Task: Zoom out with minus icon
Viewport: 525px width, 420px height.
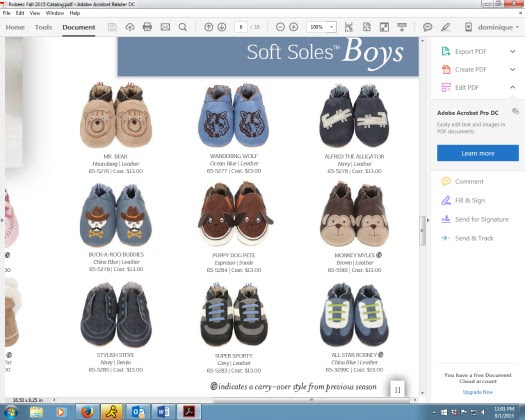Action: [280, 27]
